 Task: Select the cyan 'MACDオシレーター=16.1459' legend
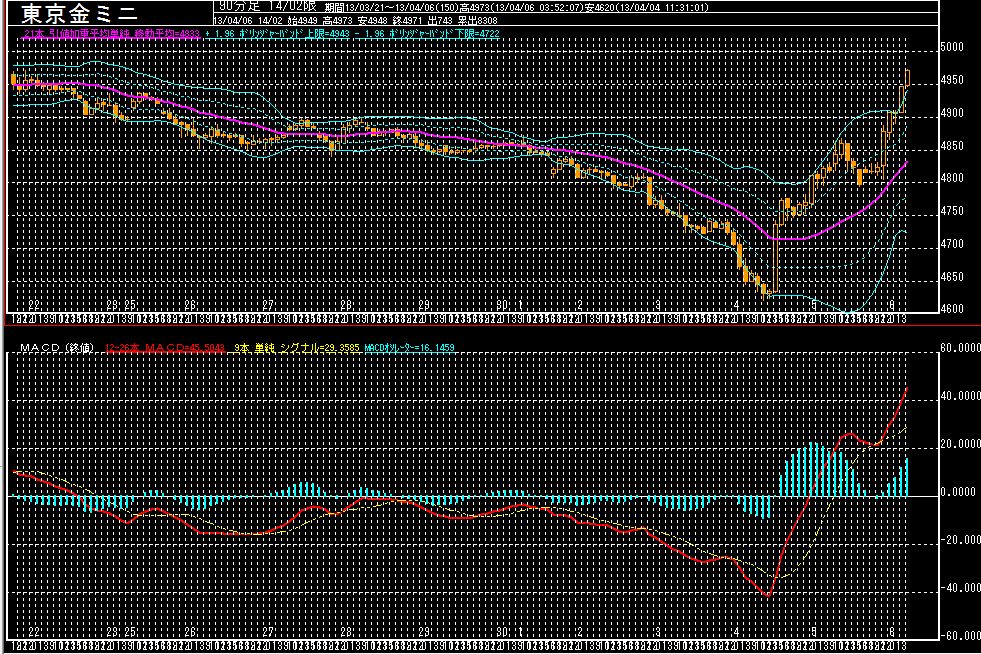[410, 347]
